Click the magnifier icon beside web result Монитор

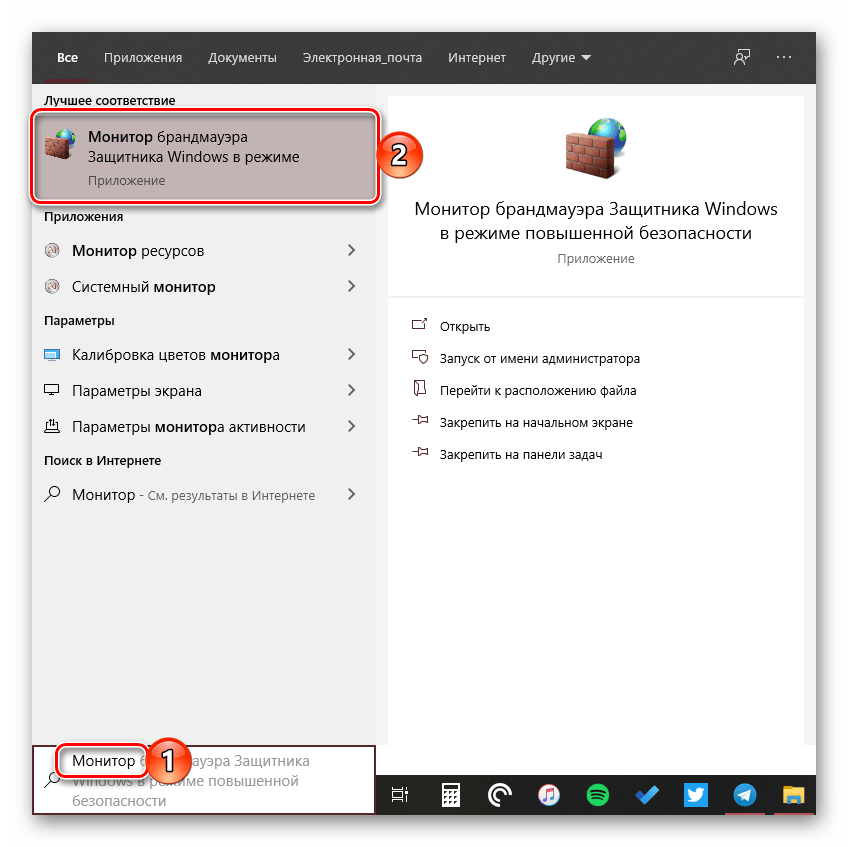pyautogui.click(x=52, y=494)
